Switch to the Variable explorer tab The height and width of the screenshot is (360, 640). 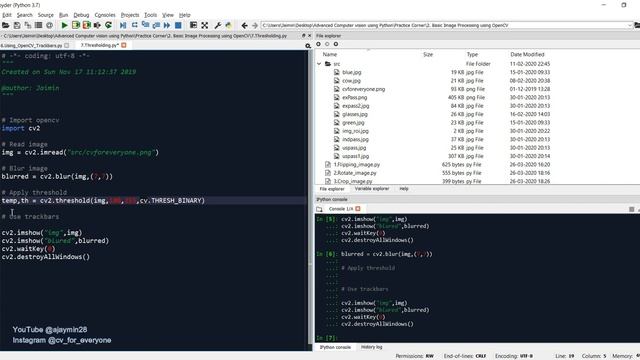point(372,189)
